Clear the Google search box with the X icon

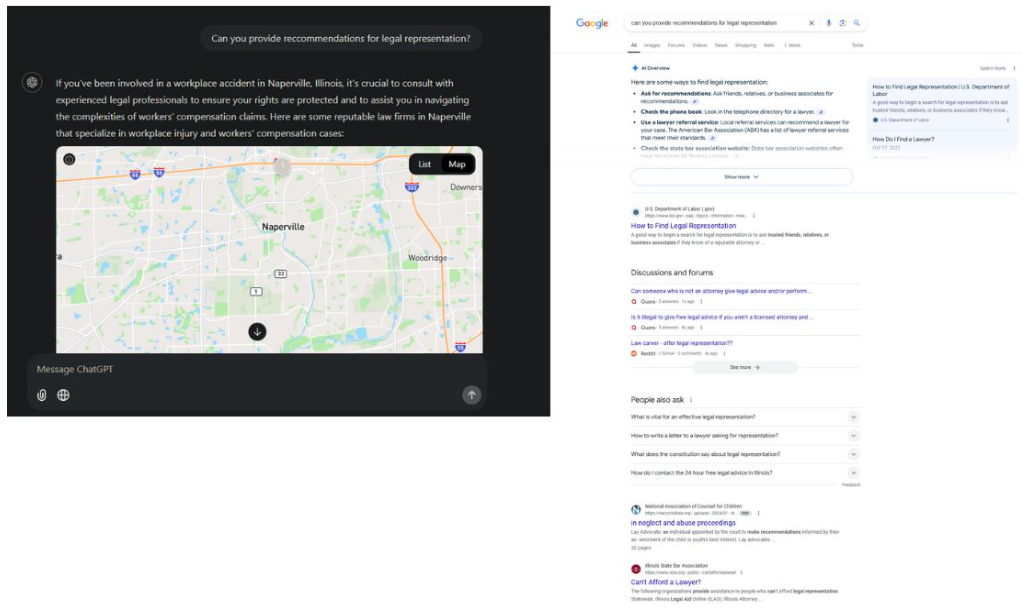click(812, 23)
